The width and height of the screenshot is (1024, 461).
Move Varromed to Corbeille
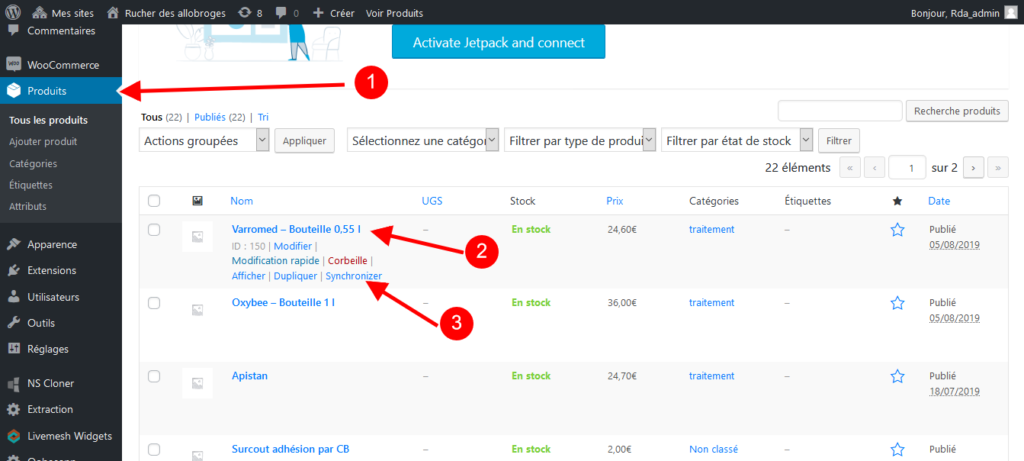pyautogui.click(x=347, y=261)
